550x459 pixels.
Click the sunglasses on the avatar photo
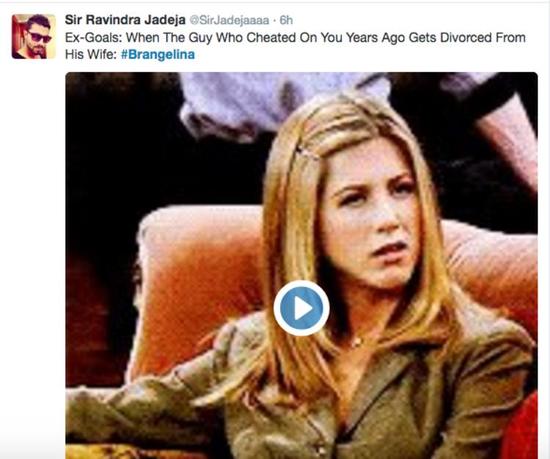pyautogui.click(x=40, y=36)
